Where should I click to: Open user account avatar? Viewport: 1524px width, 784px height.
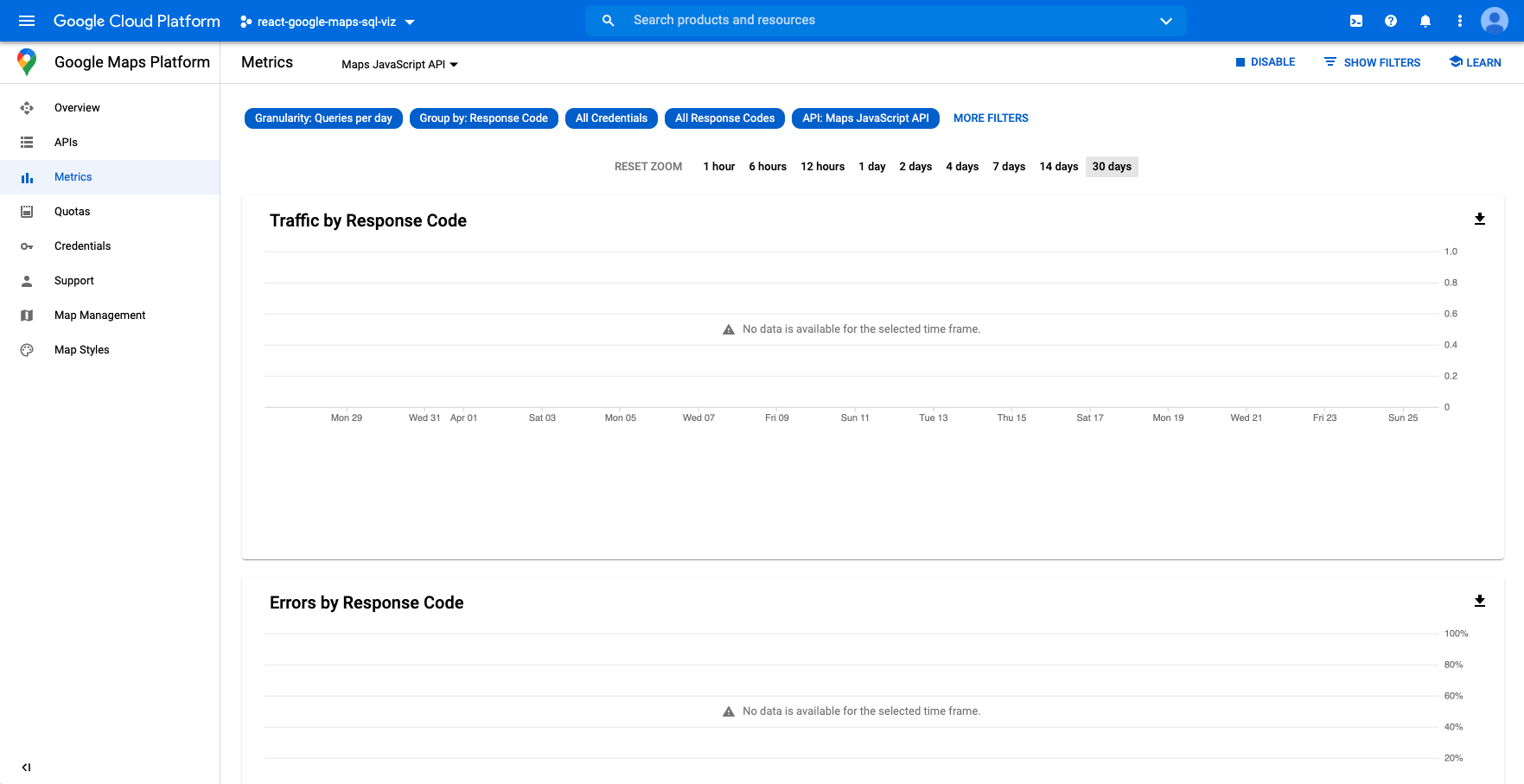click(x=1495, y=21)
